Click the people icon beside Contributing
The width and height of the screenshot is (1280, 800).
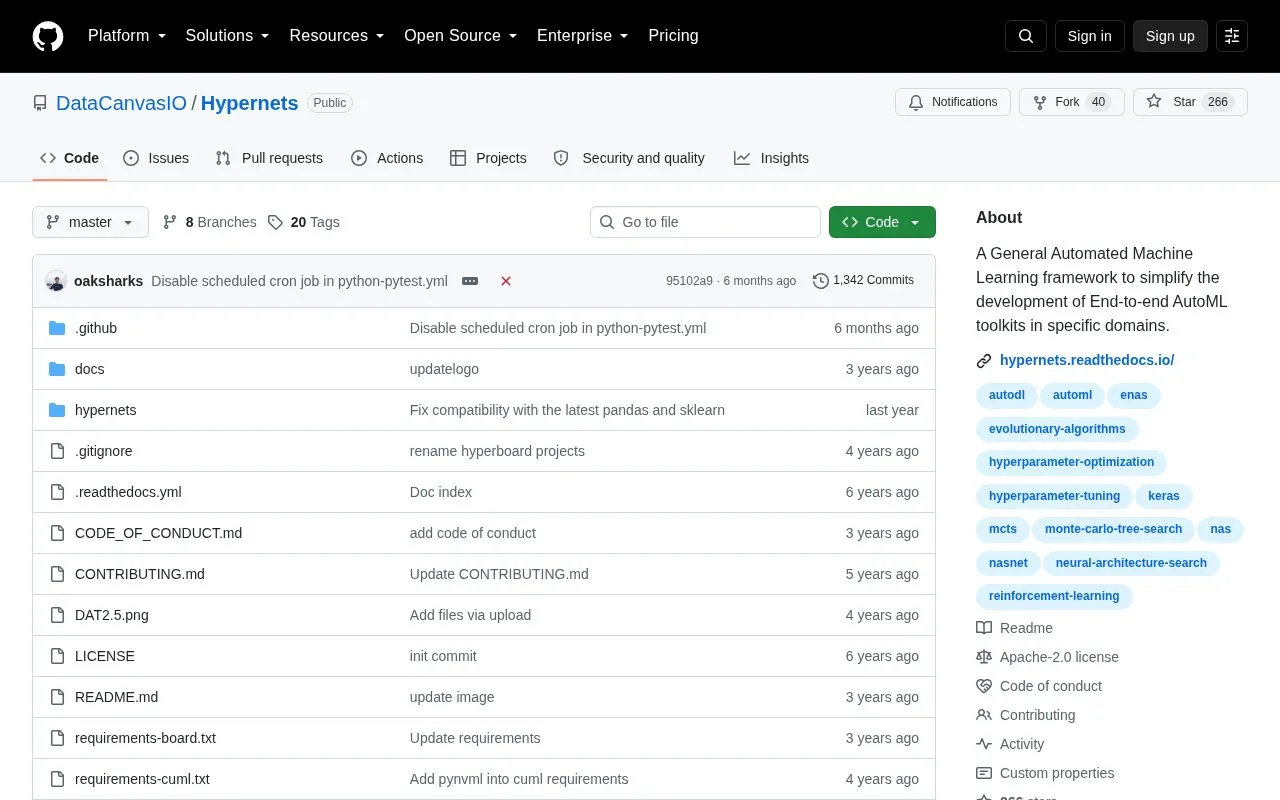point(984,715)
